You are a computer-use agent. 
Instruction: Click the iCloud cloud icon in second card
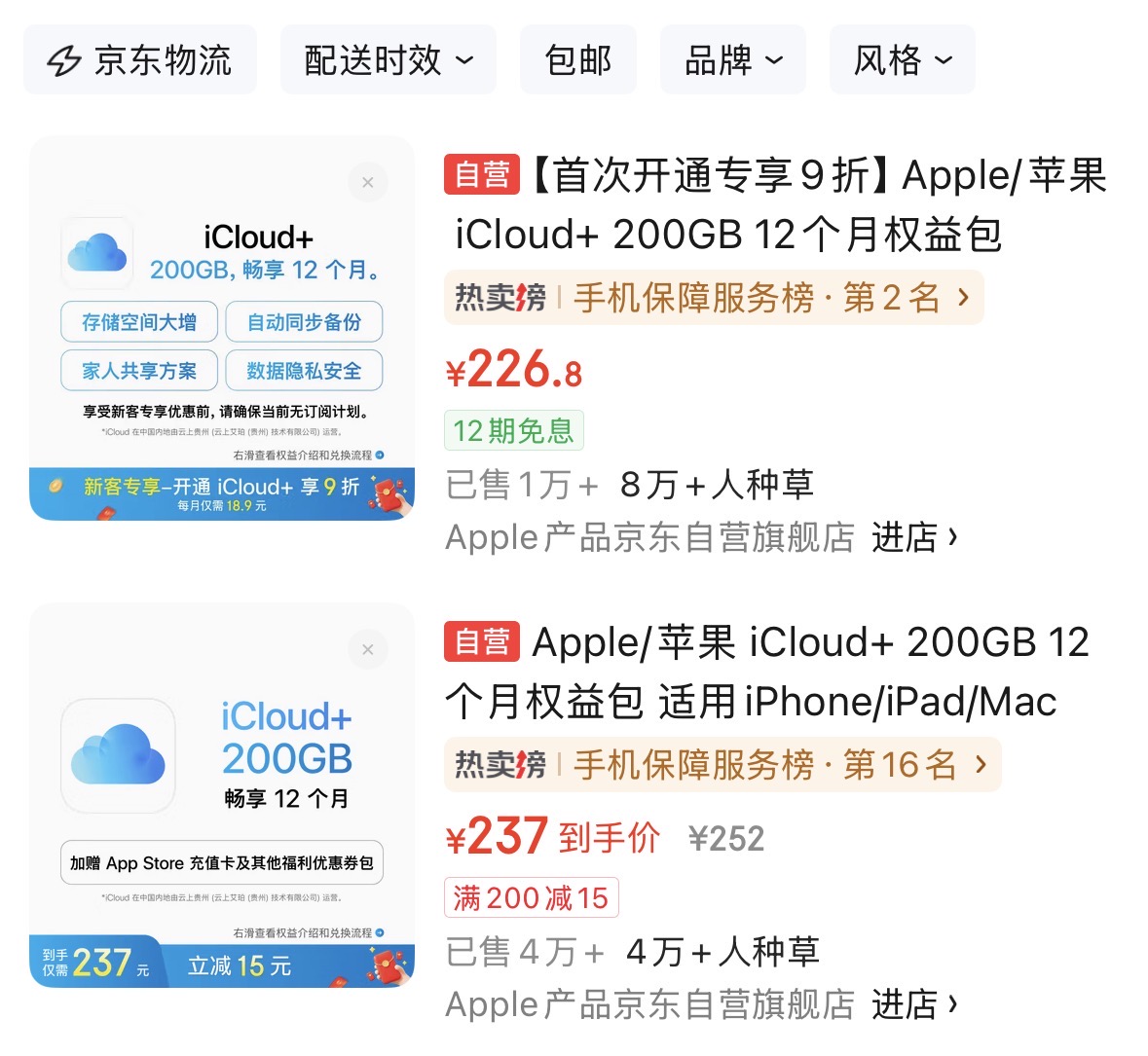118,755
